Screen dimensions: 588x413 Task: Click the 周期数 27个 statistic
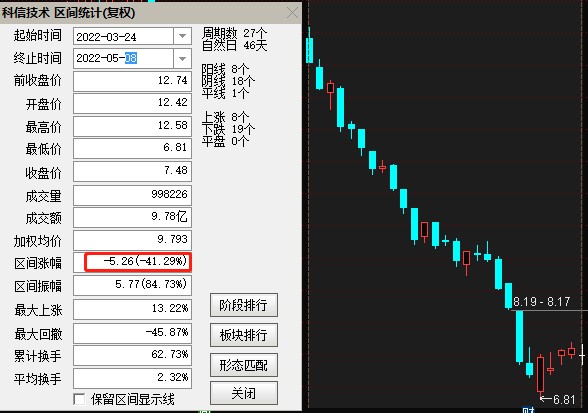pyautogui.click(x=234, y=33)
